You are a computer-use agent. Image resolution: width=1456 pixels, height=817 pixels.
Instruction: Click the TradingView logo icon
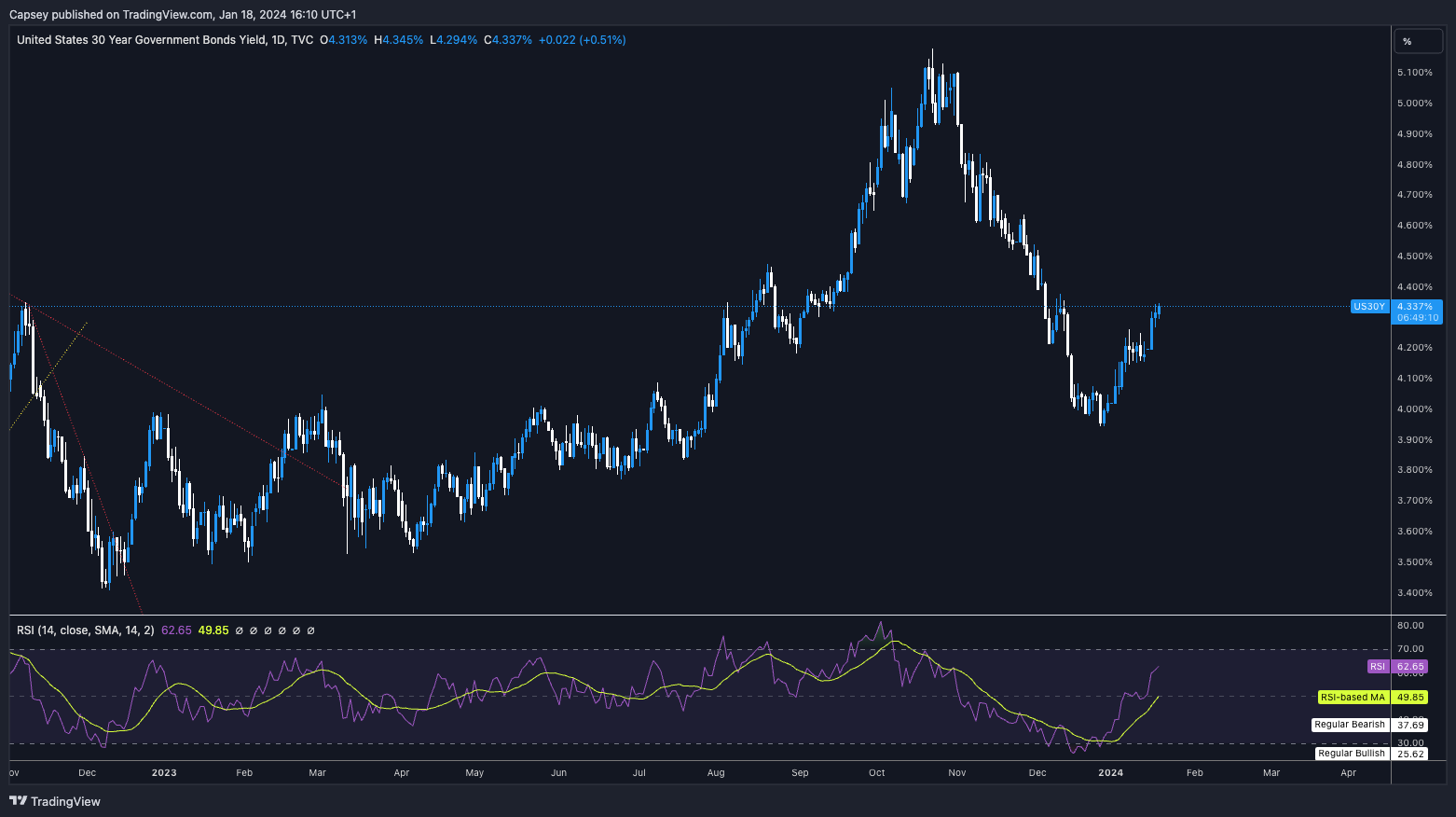pyautogui.click(x=18, y=801)
